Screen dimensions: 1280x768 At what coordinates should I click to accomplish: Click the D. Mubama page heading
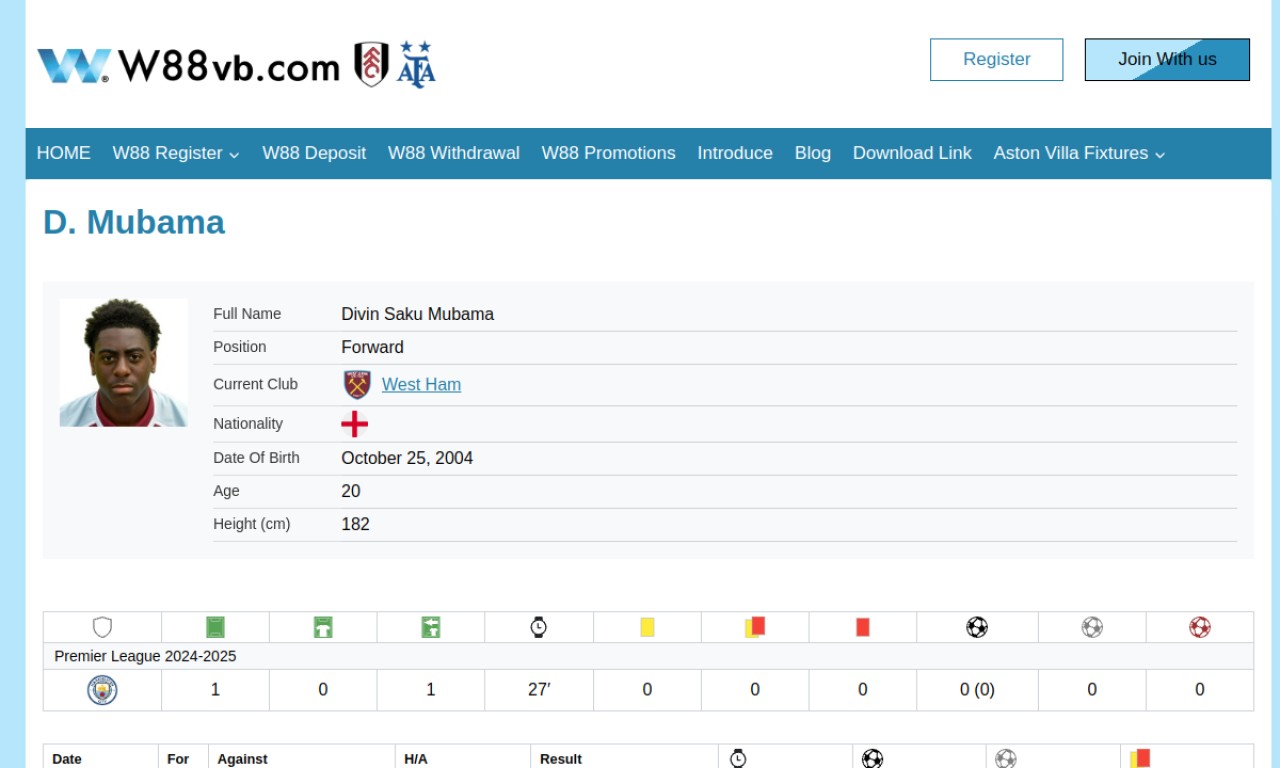[x=134, y=222]
